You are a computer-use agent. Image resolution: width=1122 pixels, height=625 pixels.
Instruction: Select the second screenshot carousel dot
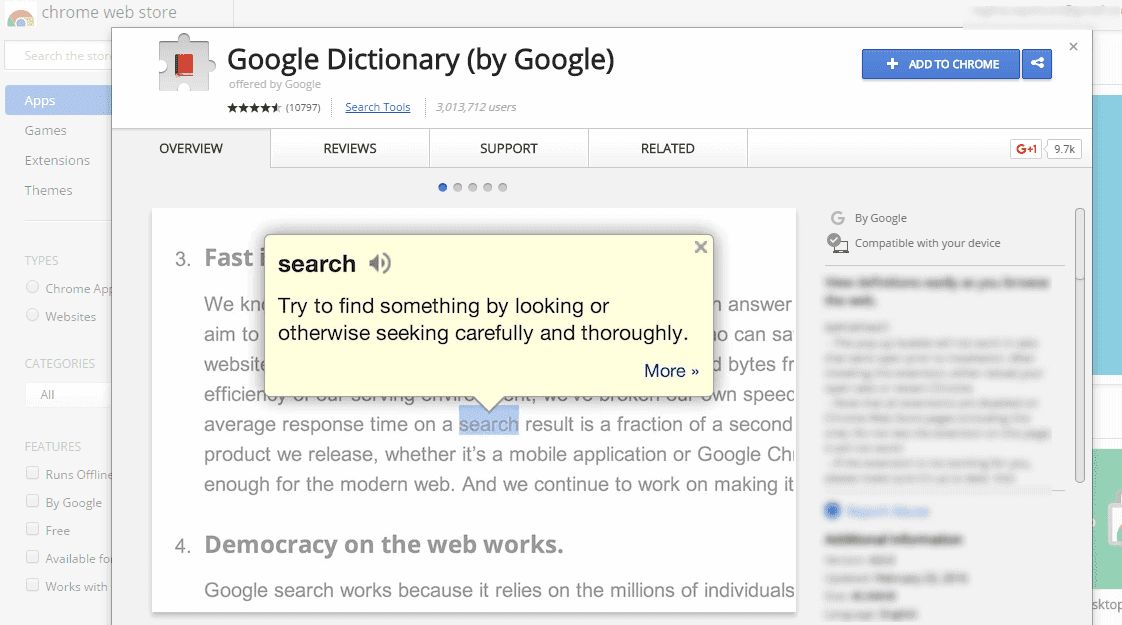[458, 187]
